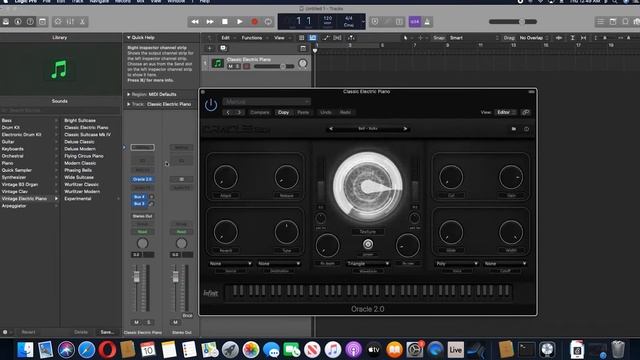
Task: Click the Fast Forward transport button
Action: 210,22
